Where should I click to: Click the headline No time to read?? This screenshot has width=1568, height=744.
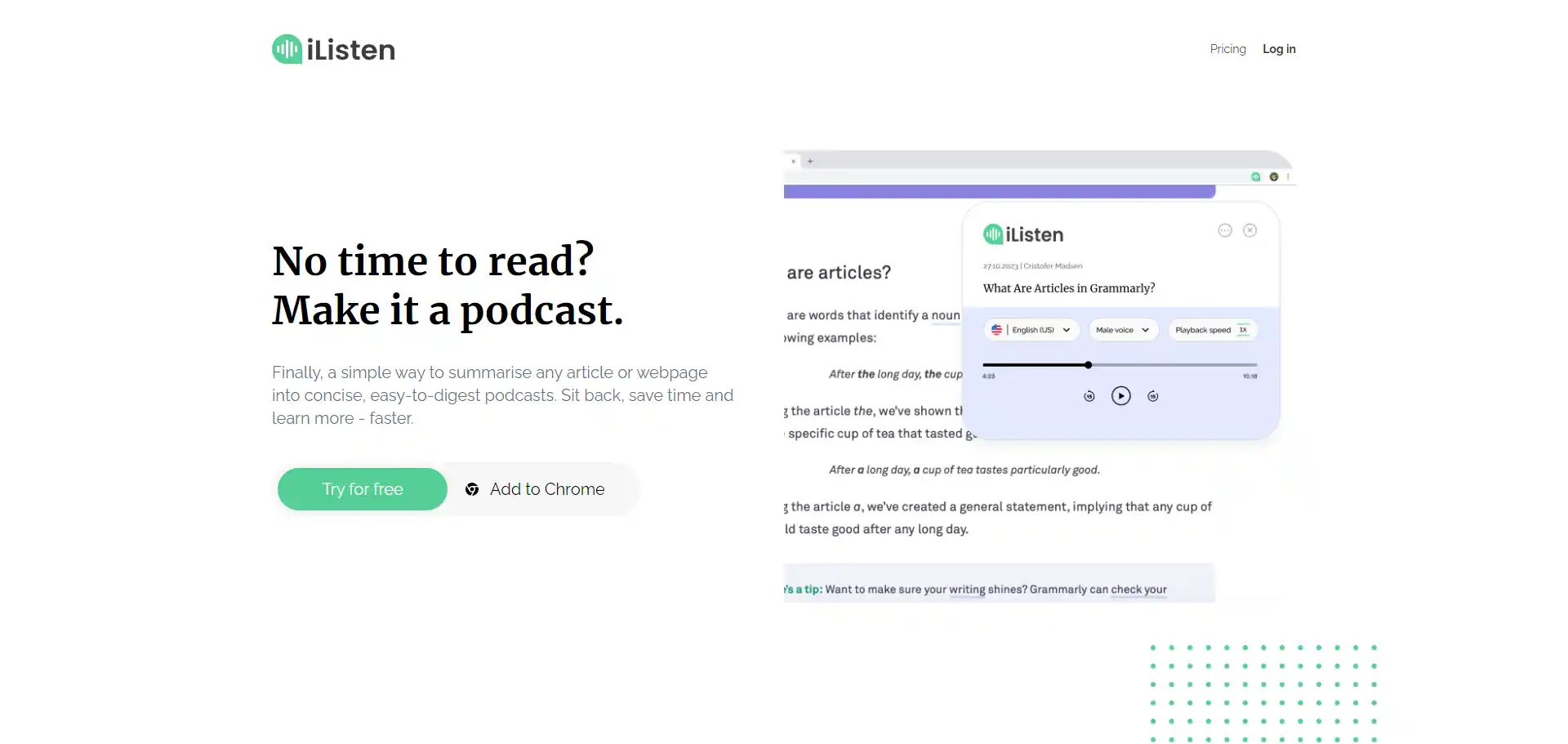tap(433, 261)
